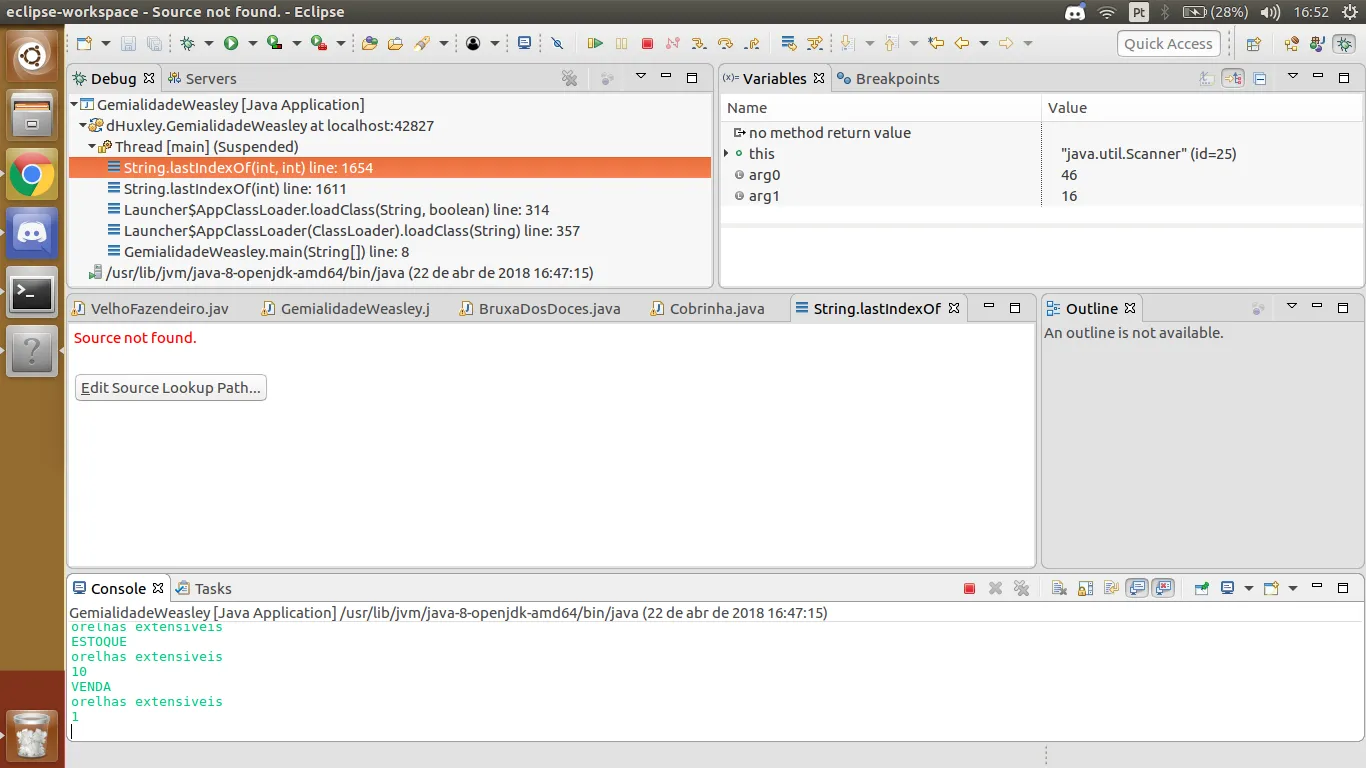
Task: Switch to the Servers tab
Action: coord(202,78)
